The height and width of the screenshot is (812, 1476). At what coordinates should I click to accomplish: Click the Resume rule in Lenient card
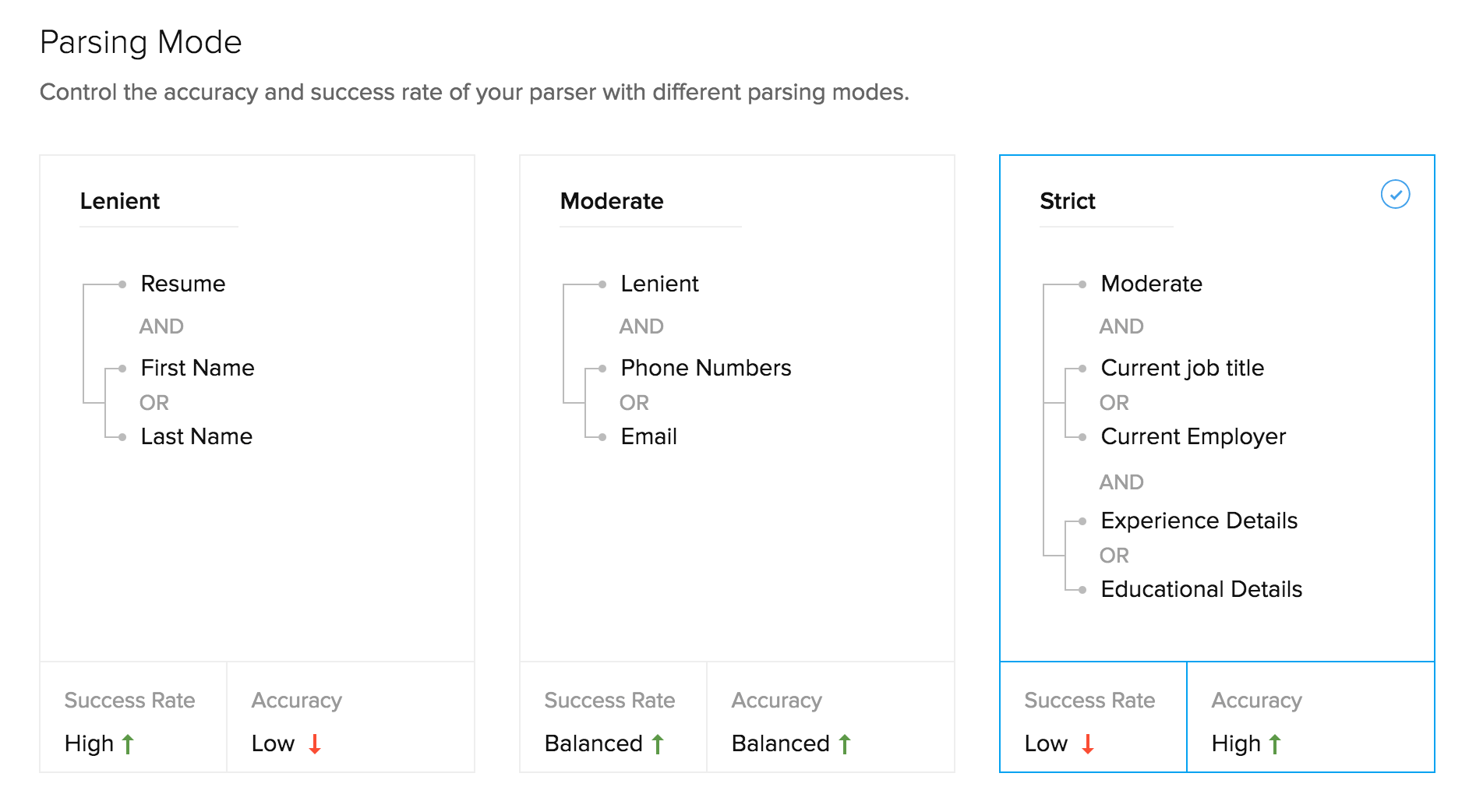[183, 284]
